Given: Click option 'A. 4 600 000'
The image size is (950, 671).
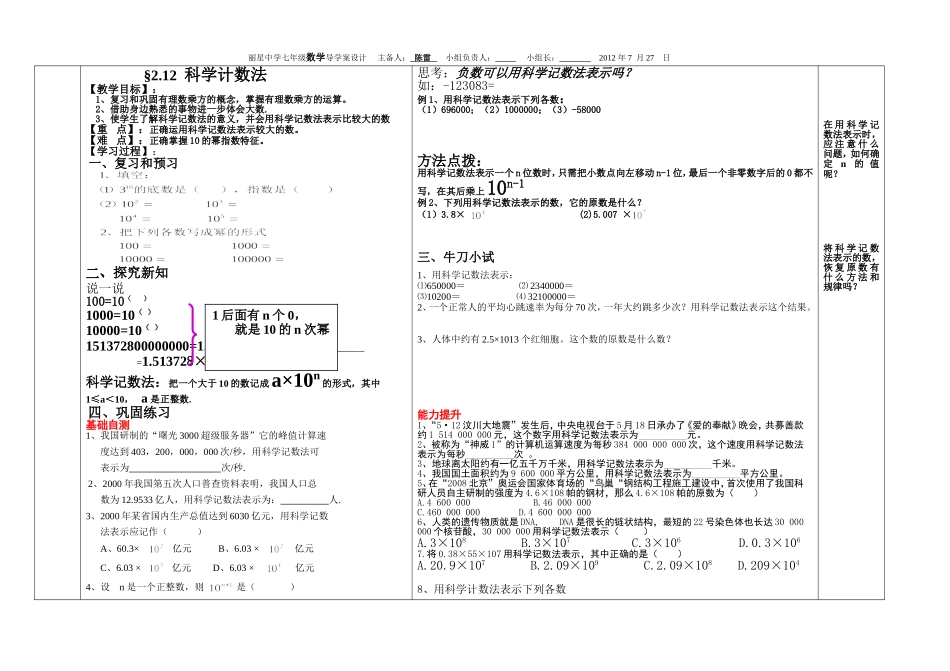Looking at the screenshot, I should pyautogui.click(x=443, y=503).
